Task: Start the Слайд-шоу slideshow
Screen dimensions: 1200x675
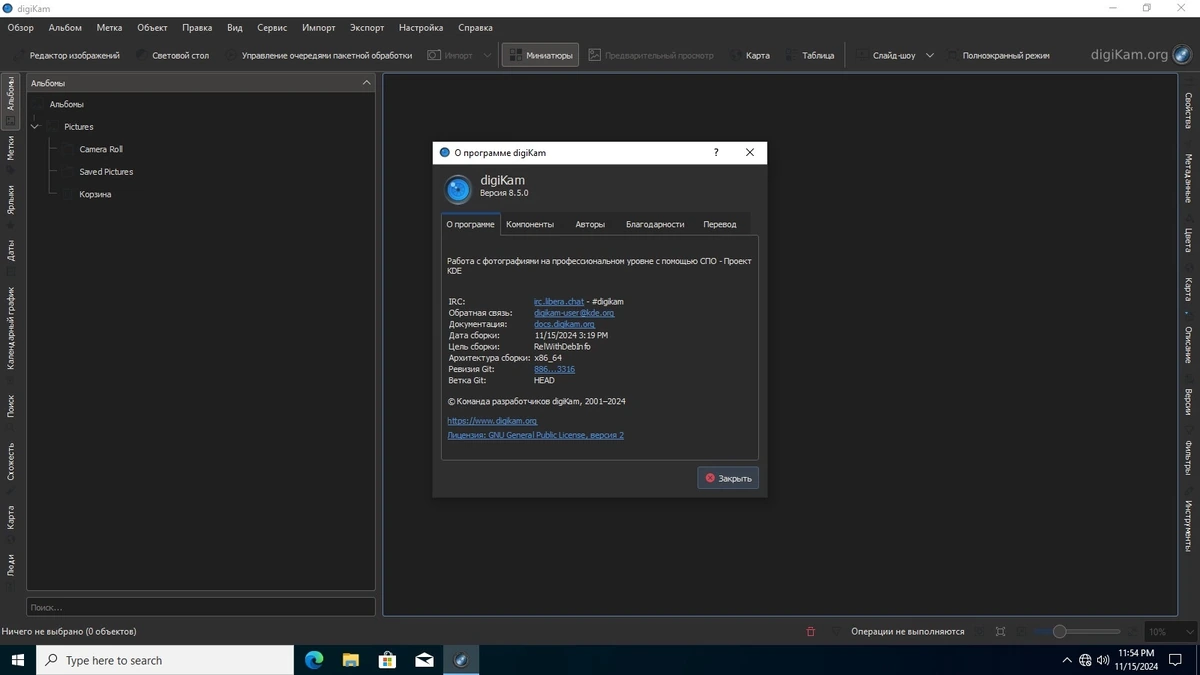Action: tap(885, 56)
